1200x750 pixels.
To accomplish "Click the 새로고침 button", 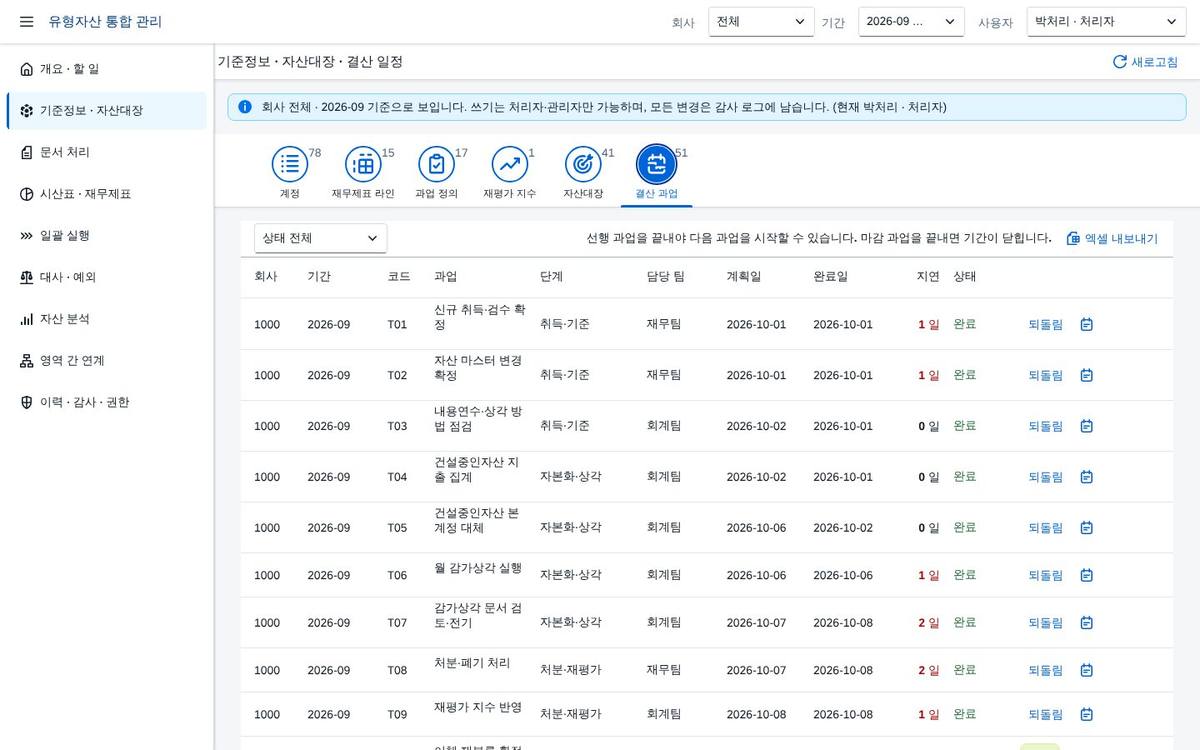I will click(x=1145, y=62).
